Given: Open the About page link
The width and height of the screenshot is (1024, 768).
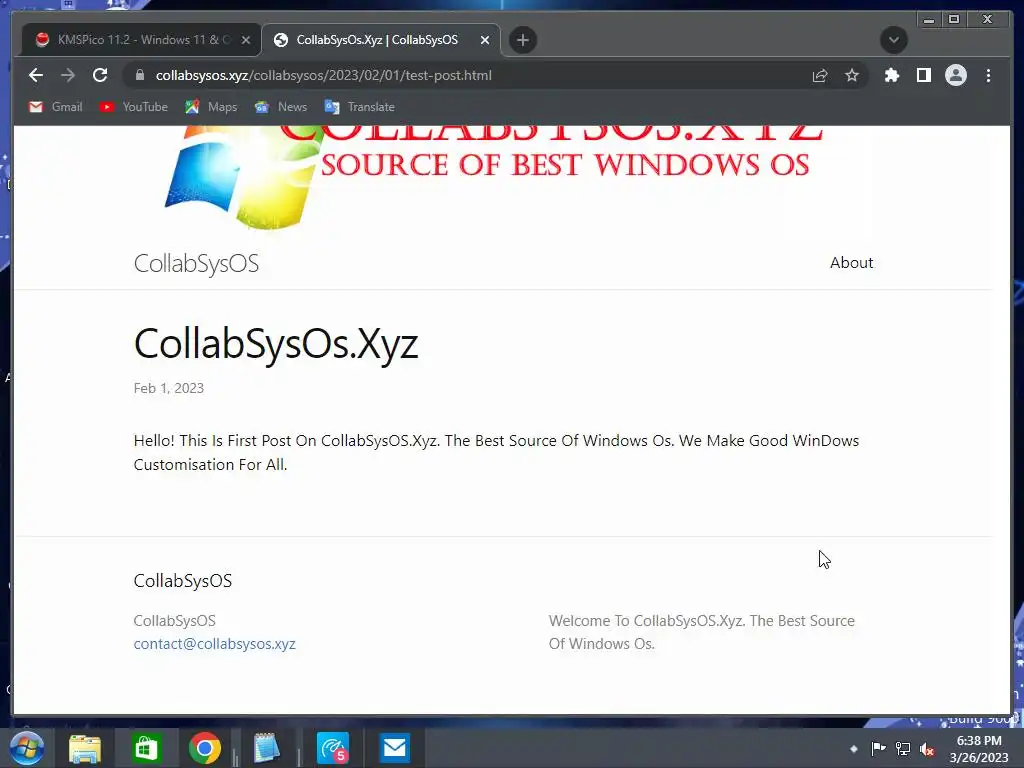Looking at the screenshot, I should pyautogui.click(x=851, y=263).
